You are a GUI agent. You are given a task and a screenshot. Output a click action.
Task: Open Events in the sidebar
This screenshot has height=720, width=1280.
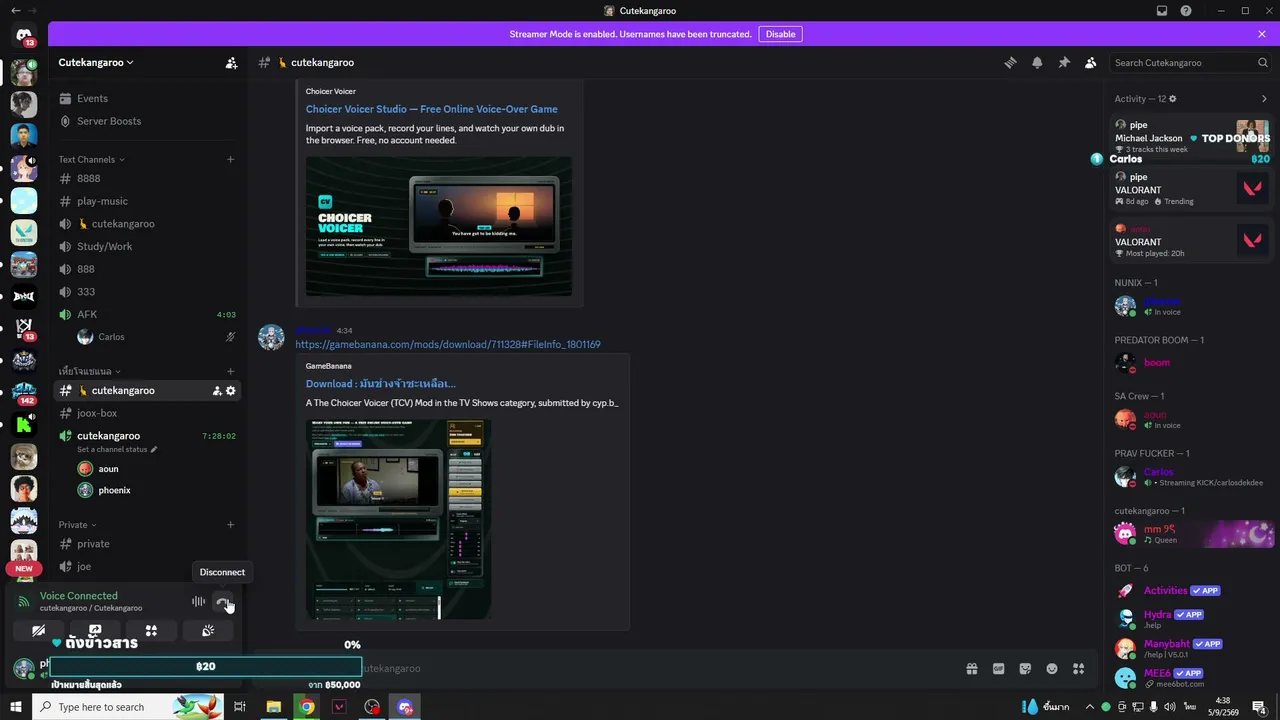pyautogui.click(x=146, y=98)
